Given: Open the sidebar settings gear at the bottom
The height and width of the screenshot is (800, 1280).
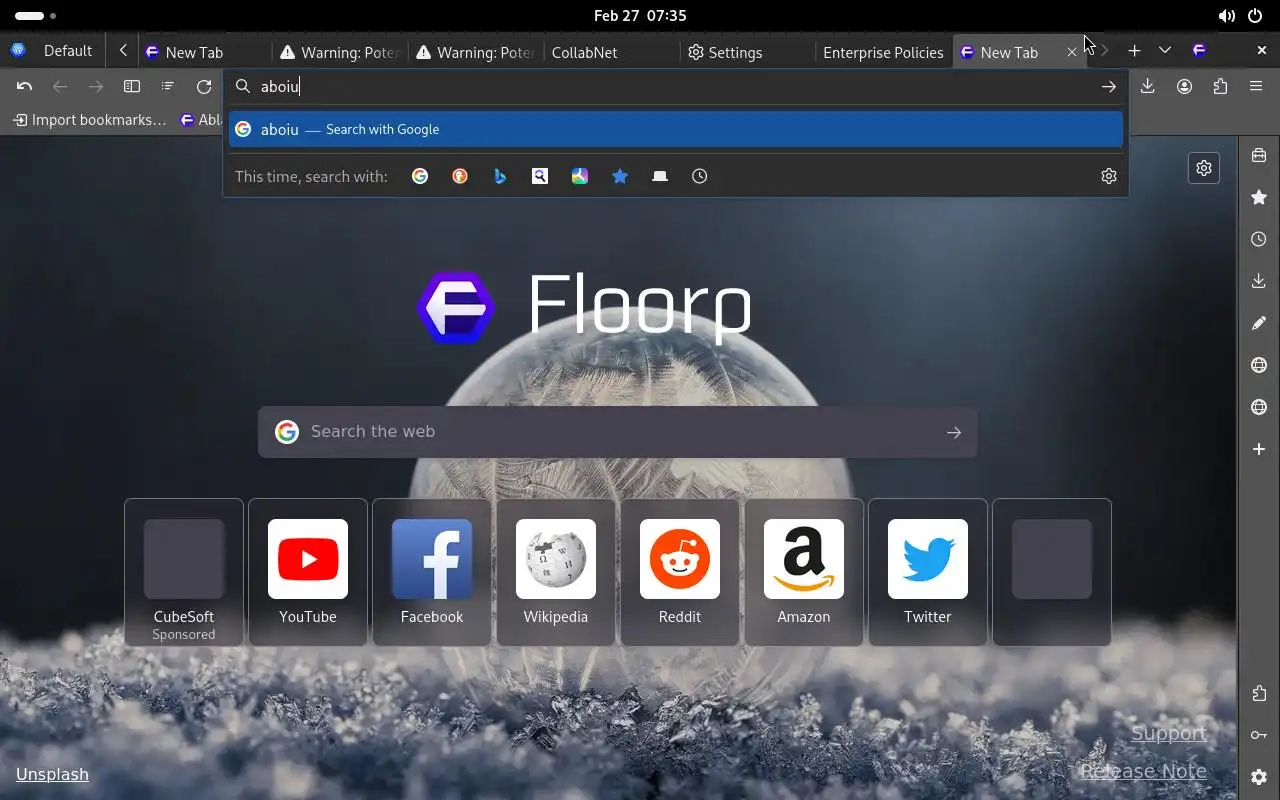Looking at the screenshot, I should (1259, 777).
